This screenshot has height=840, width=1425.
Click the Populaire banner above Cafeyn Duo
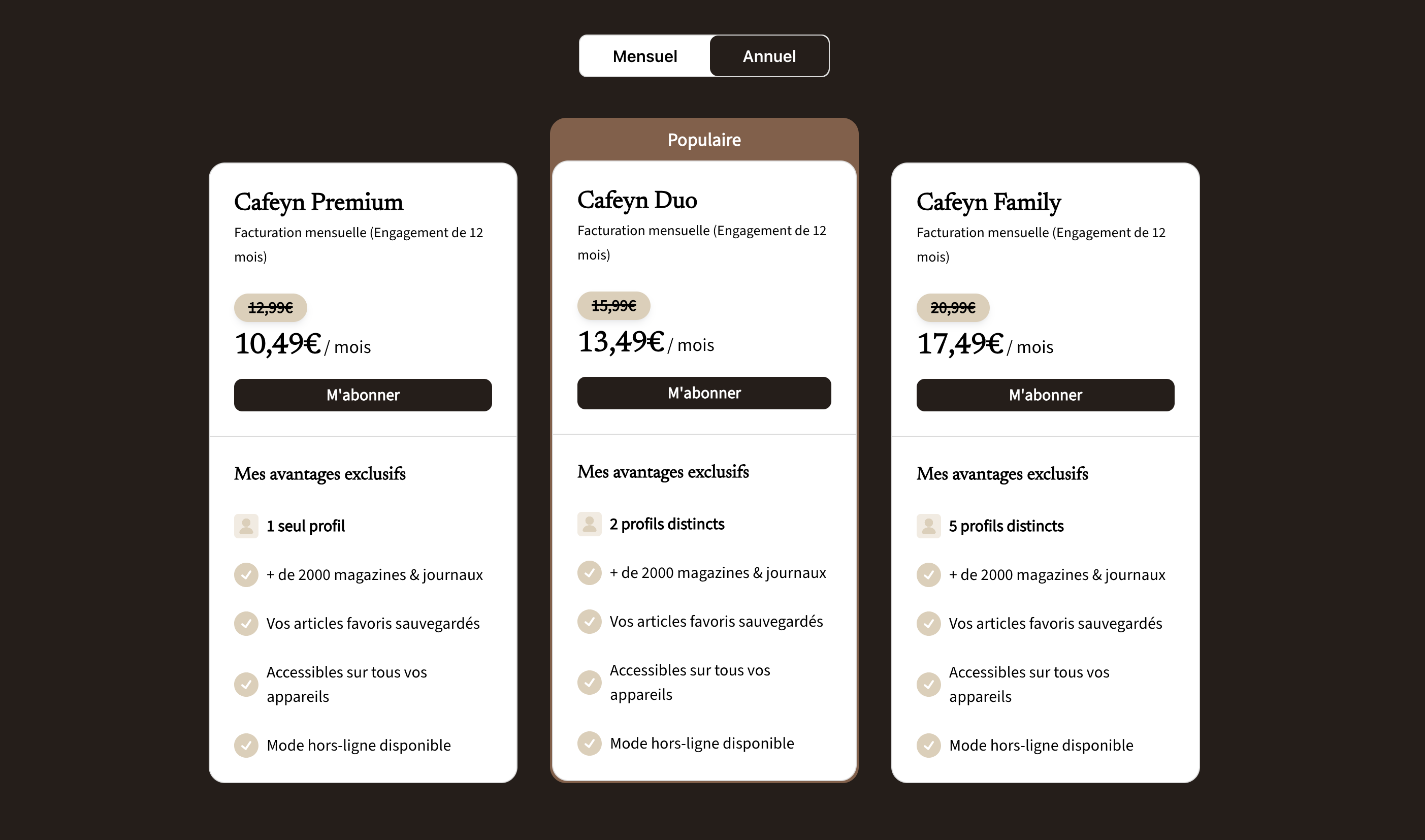click(704, 140)
